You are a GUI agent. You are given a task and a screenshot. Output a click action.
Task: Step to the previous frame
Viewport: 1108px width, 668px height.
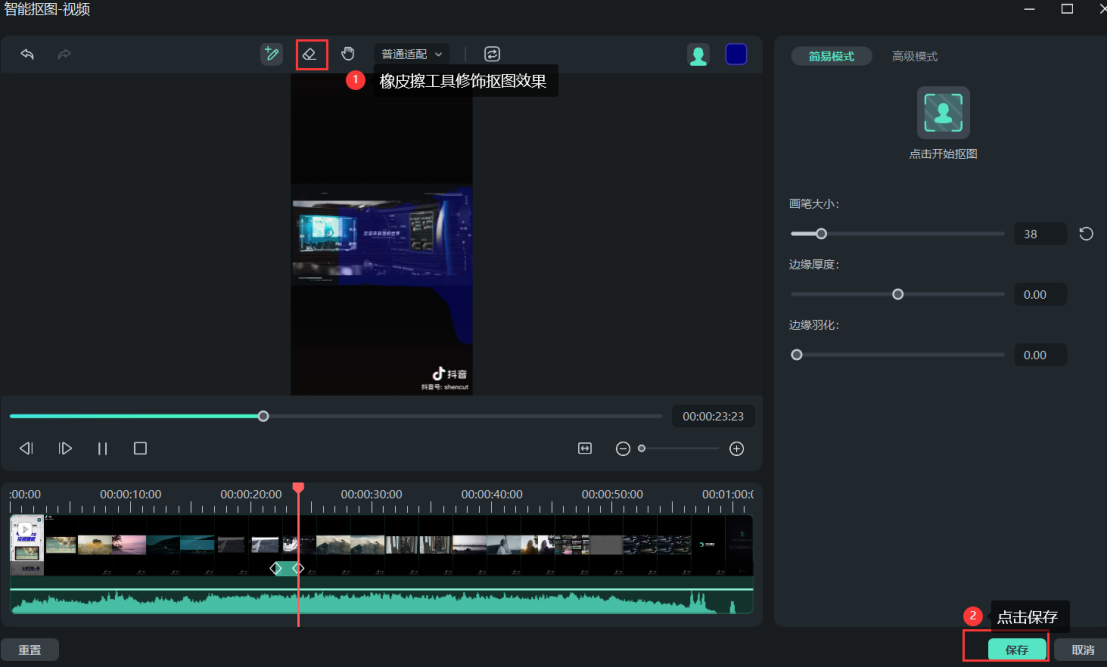point(27,449)
